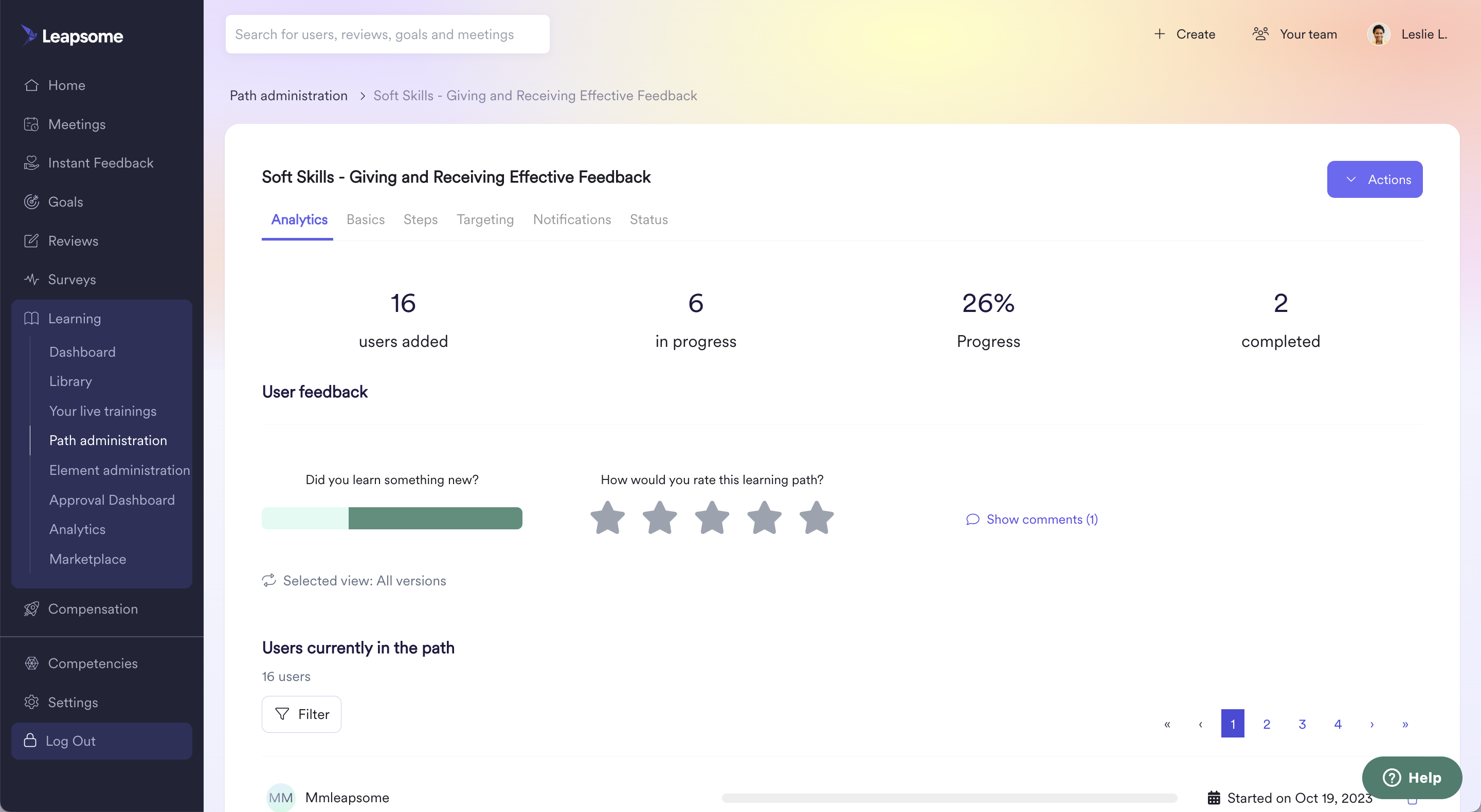Image resolution: width=1481 pixels, height=812 pixels.
Task: Jump to first page double arrow
Action: (x=1167, y=724)
